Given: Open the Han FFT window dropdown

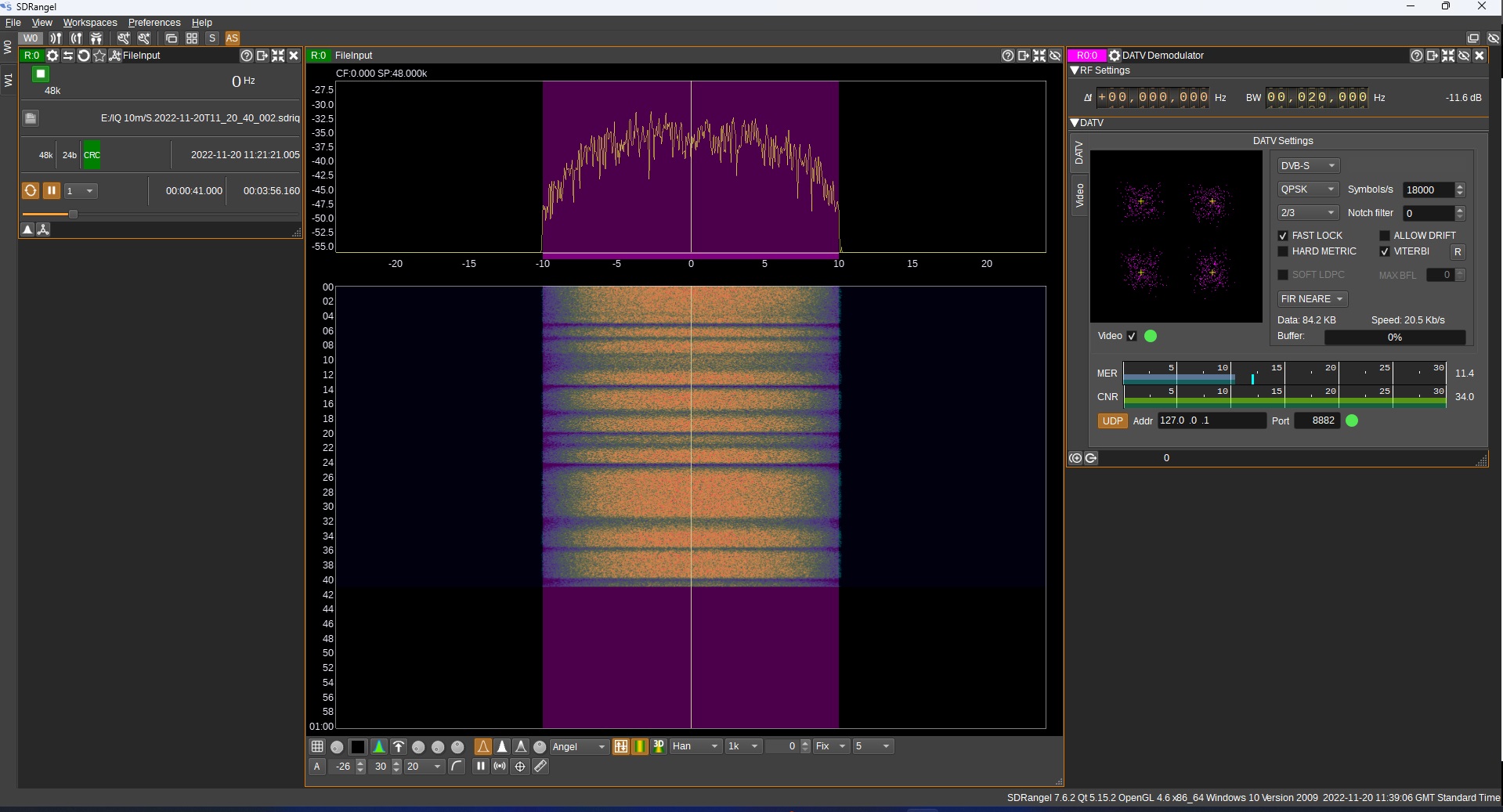Looking at the screenshot, I should pyautogui.click(x=695, y=746).
